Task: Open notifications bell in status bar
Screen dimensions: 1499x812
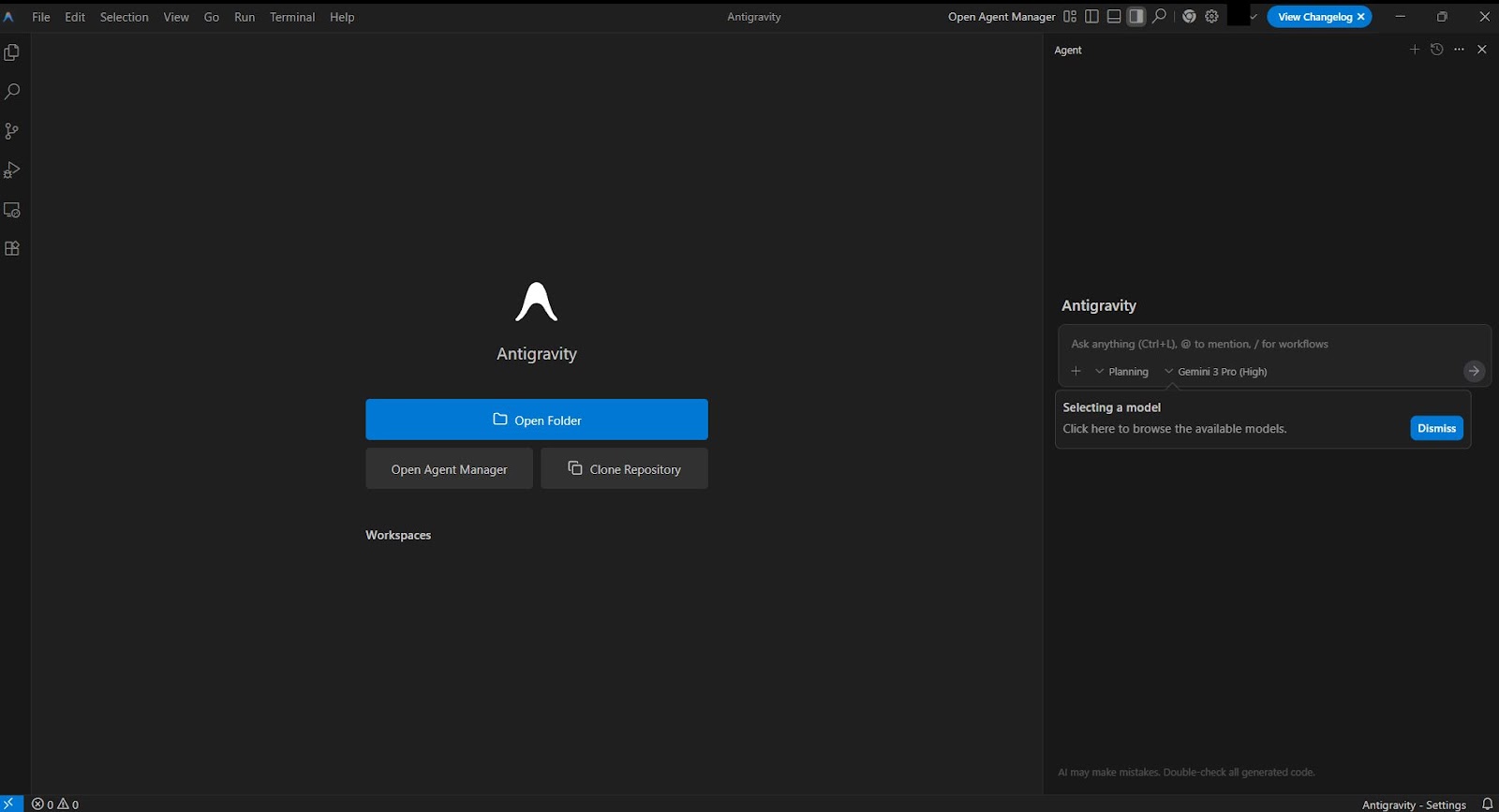Action: tap(1487, 804)
